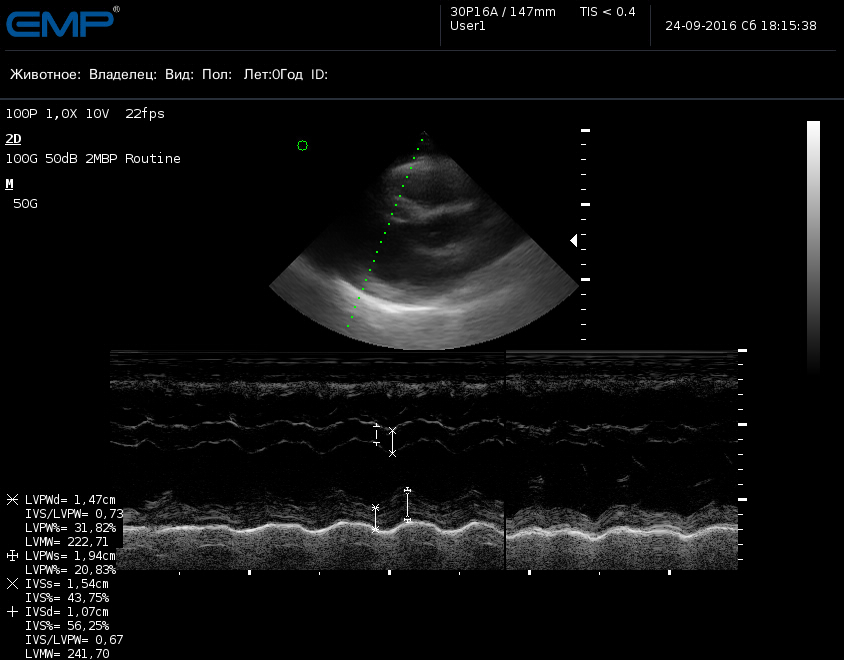Click the 'Лет:0Год' age field
Screen dimensions: 844x660
pos(273,74)
